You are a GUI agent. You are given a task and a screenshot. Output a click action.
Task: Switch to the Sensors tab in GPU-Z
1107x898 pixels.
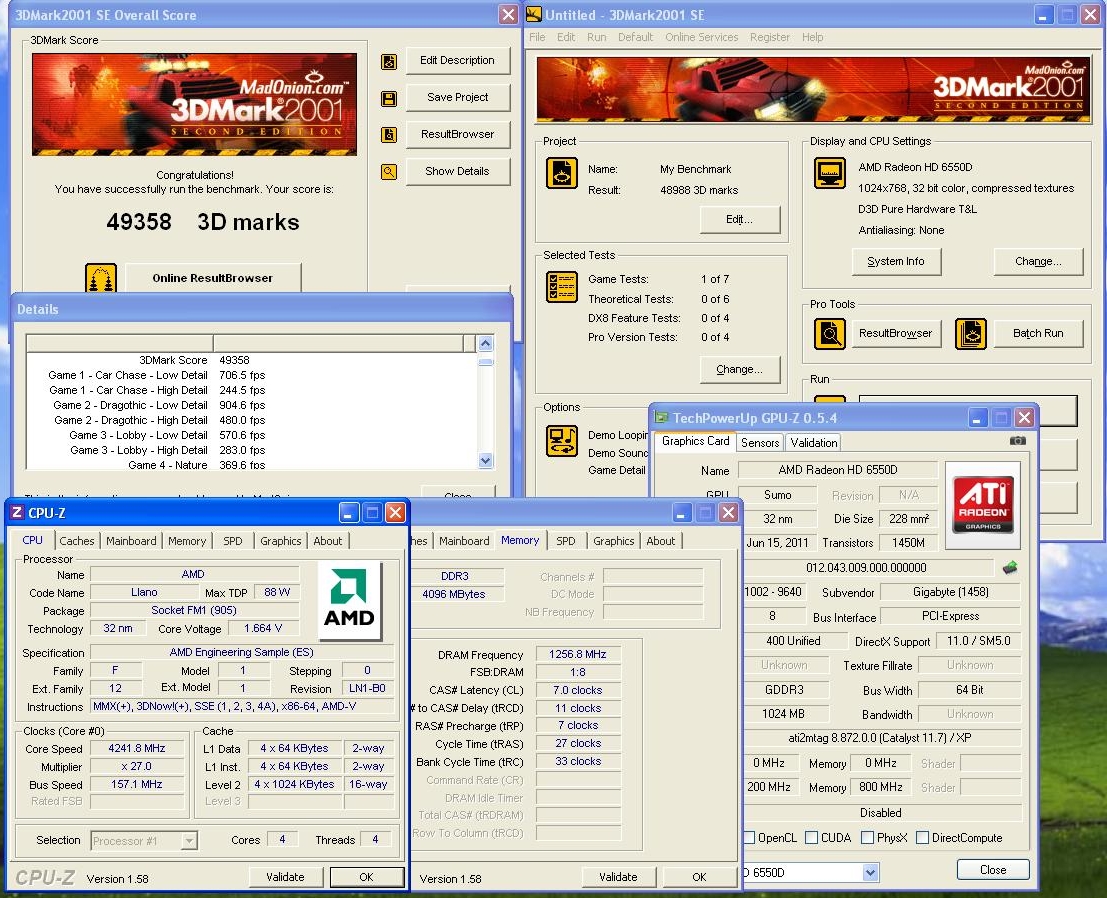click(x=760, y=442)
